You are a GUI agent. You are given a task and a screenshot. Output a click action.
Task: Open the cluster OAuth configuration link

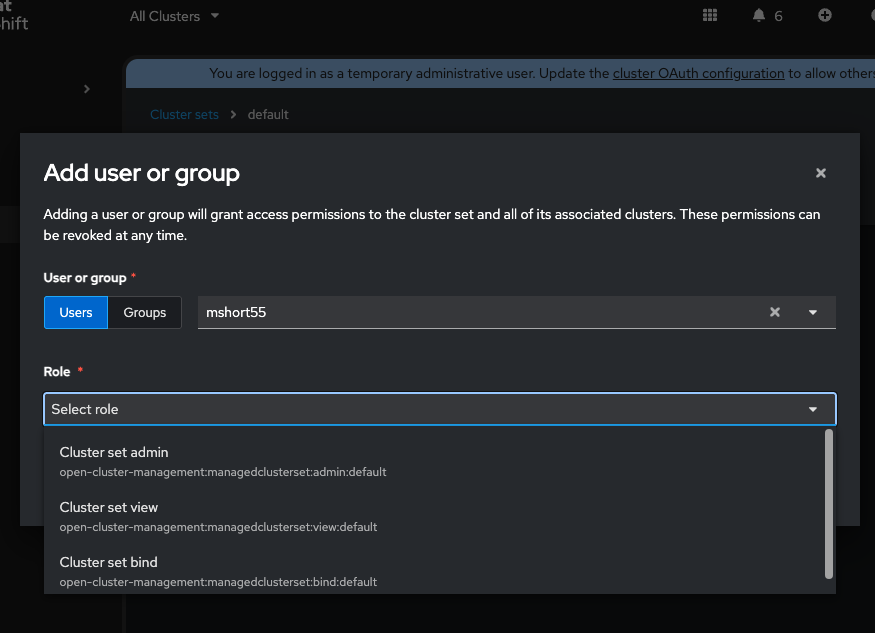(698, 73)
